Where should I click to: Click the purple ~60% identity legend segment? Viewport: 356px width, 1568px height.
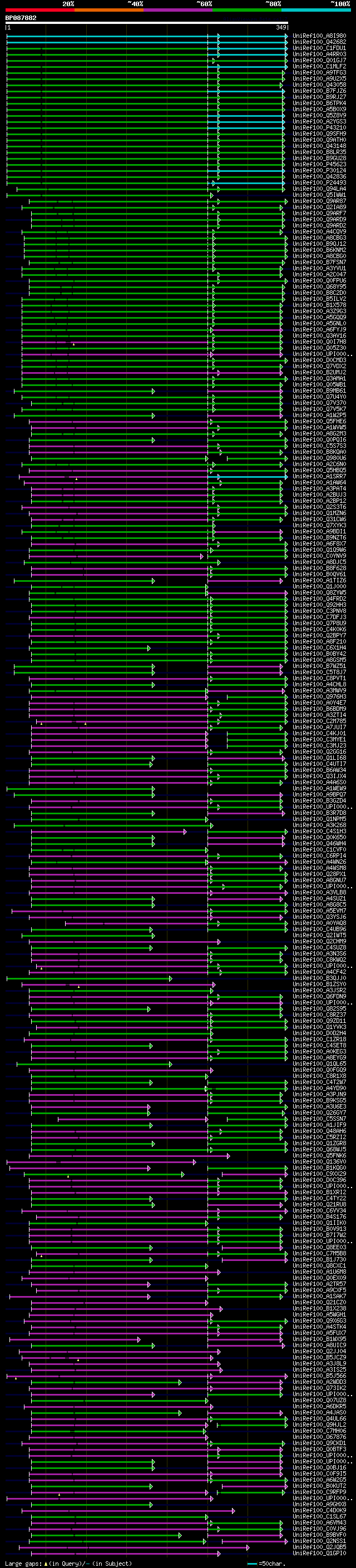point(179,10)
